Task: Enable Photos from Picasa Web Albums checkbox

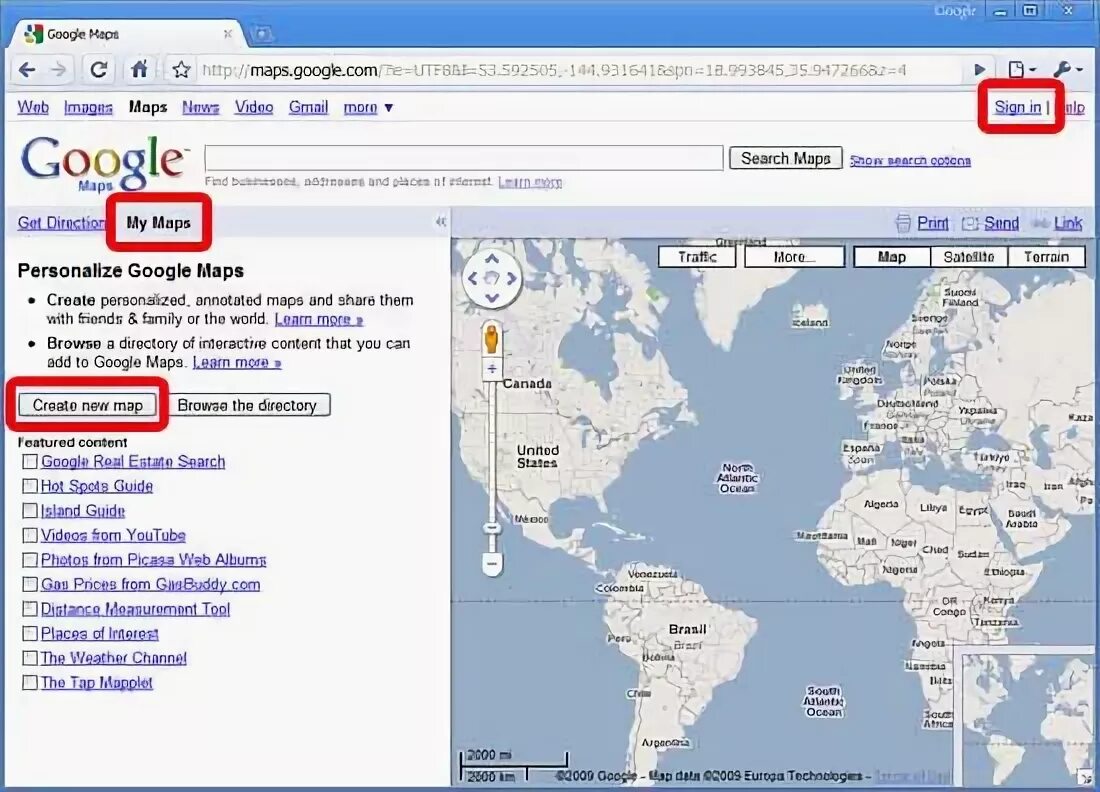Action: click(x=29, y=560)
